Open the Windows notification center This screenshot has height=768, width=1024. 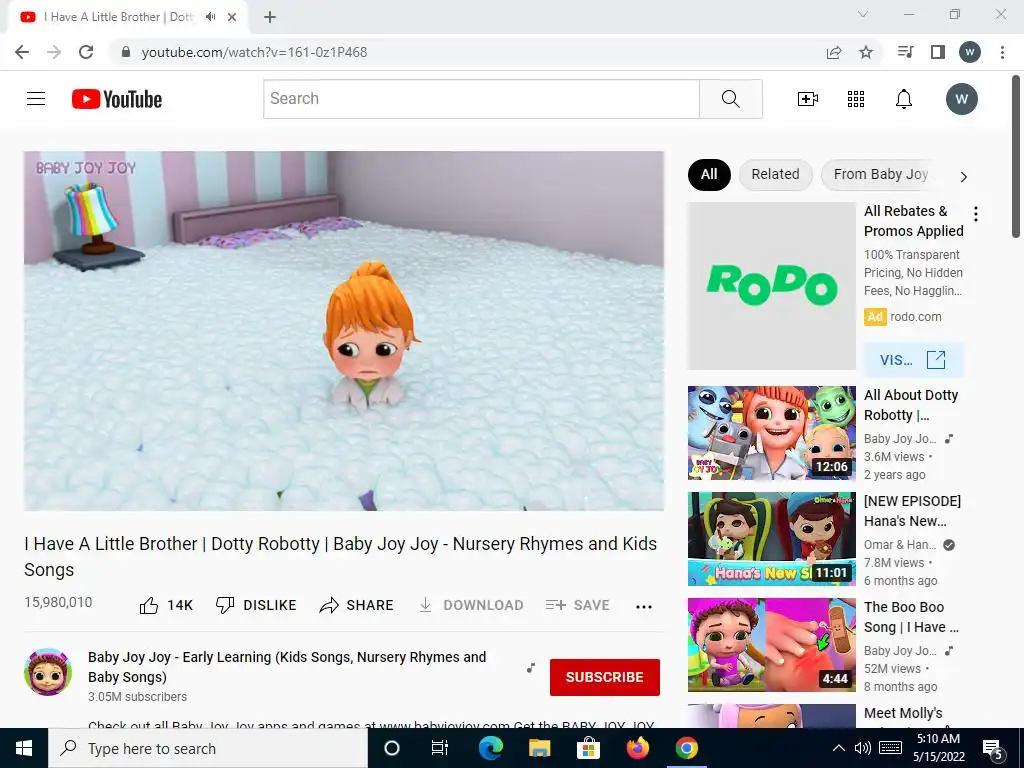993,749
